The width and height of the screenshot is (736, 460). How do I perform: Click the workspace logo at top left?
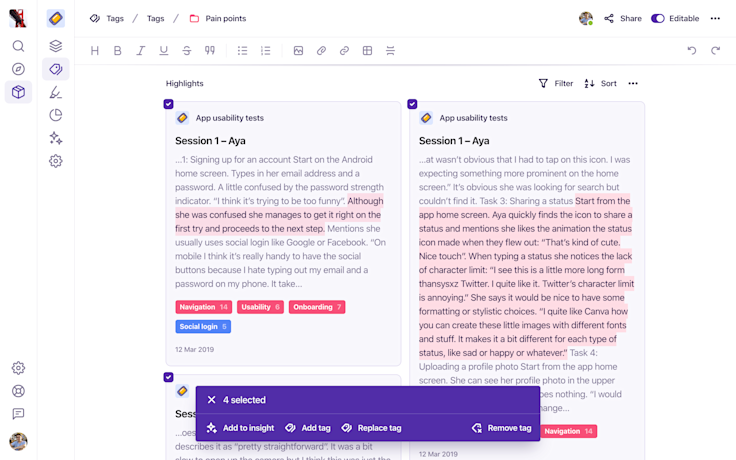tap(18, 18)
